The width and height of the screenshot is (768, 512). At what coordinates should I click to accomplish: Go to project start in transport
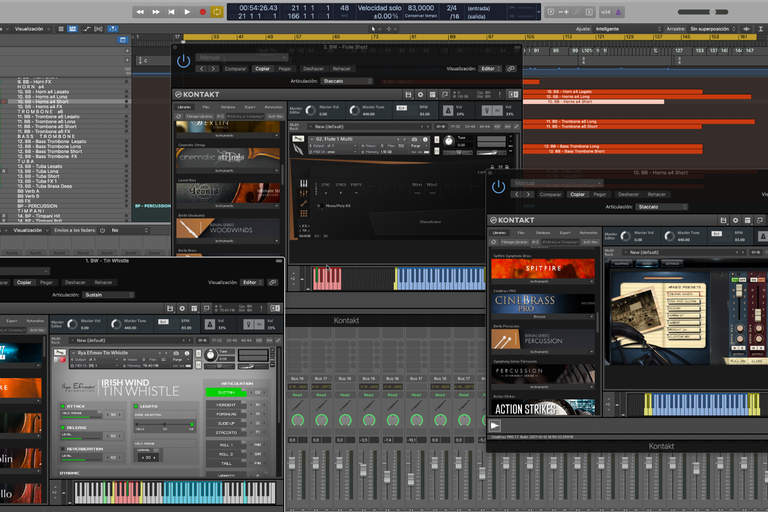pos(171,12)
